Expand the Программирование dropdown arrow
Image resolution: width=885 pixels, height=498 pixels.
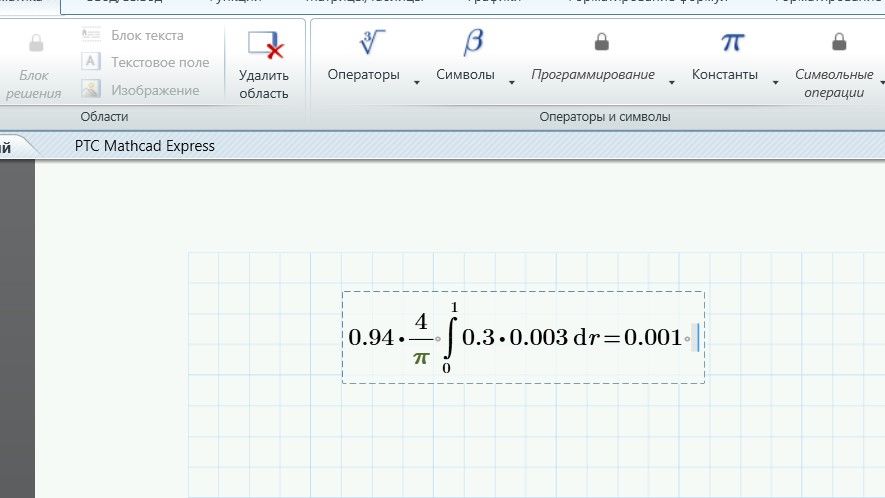pyautogui.click(x=671, y=83)
